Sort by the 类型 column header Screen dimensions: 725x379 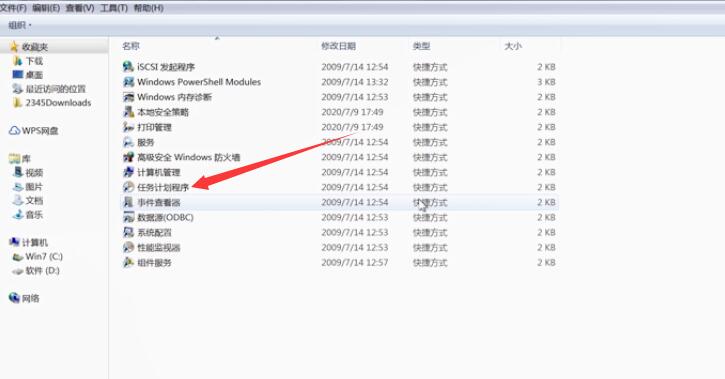coord(421,46)
